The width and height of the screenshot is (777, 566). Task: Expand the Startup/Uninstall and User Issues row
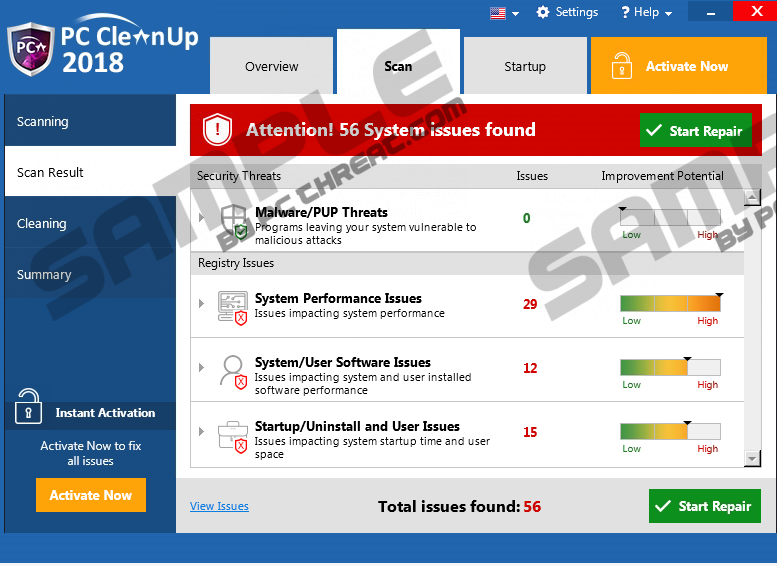pos(201,431)
